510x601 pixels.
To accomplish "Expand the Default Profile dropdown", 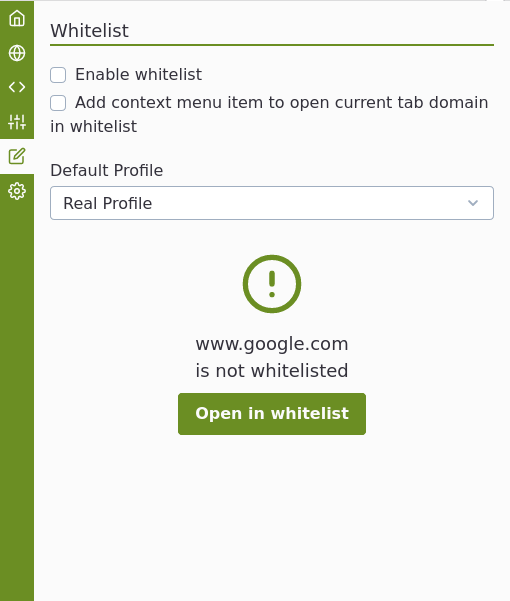I will (x=272, y=203).
